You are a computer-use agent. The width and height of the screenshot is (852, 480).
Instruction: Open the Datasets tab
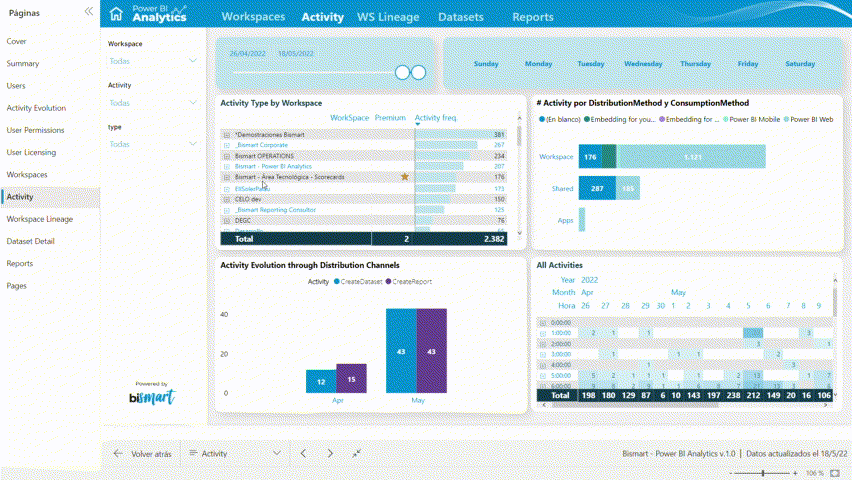pyautogui.click(x=460, y=17)
